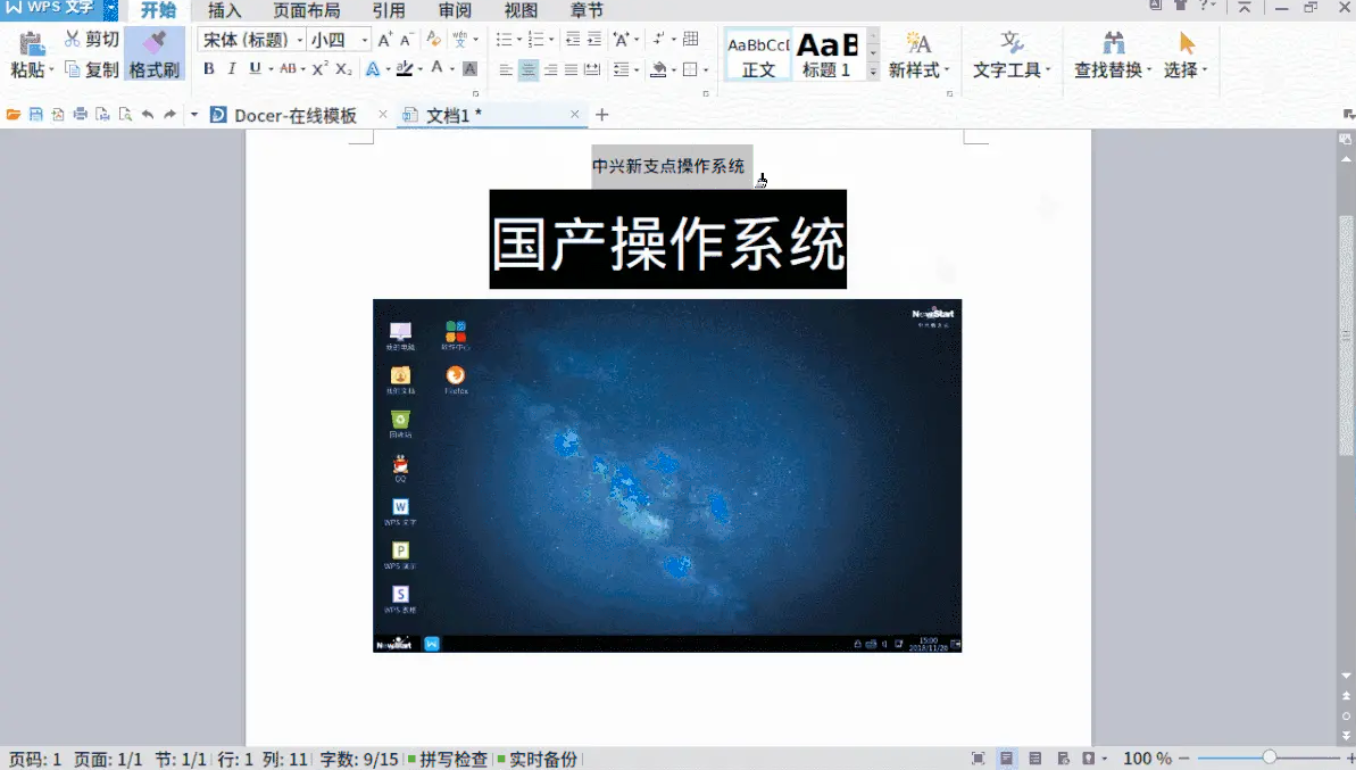Apply text highlight color

404,69
